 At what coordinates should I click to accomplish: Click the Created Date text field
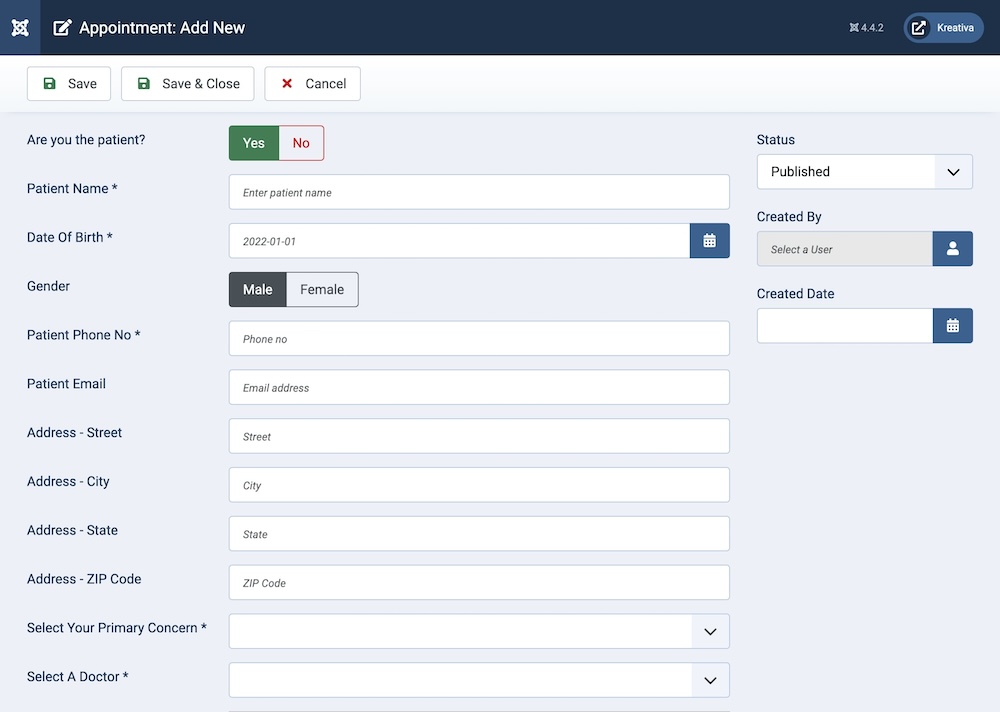[x=844, y=325]
